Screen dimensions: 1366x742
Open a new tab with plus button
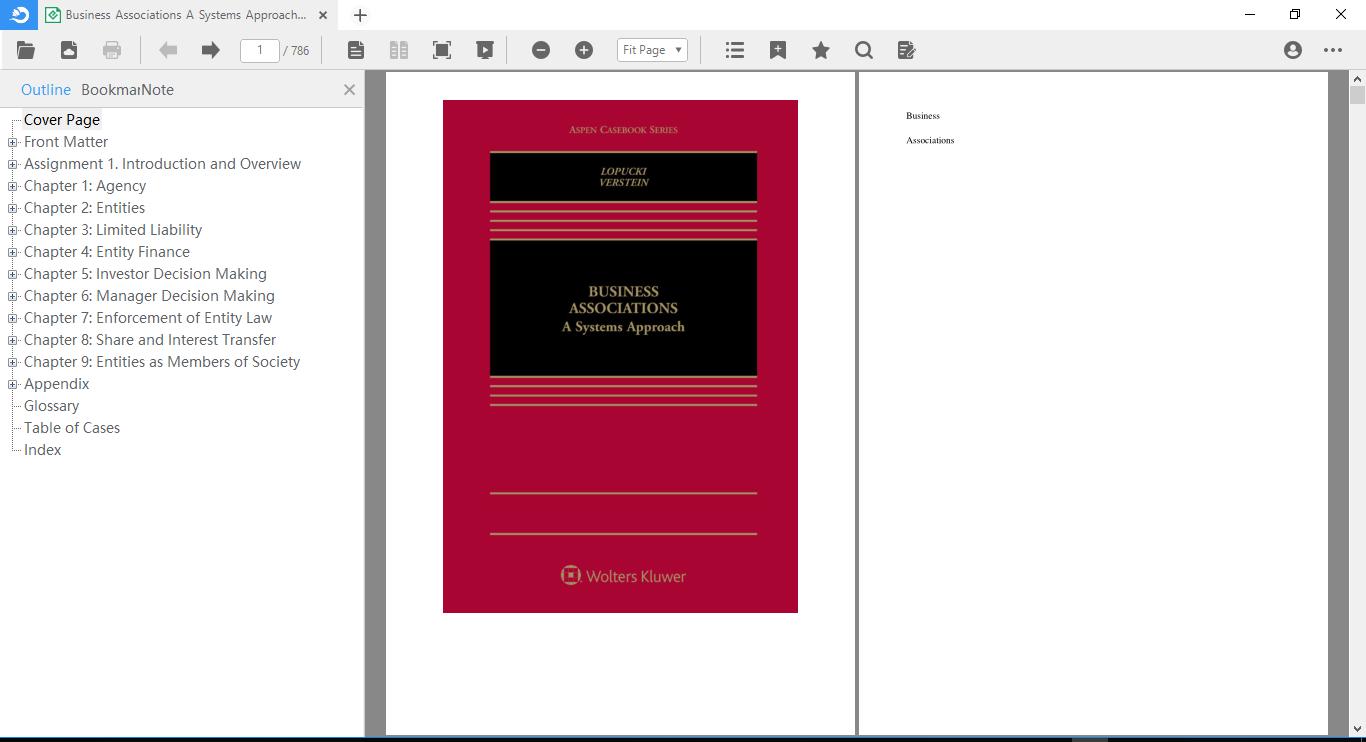click(x=360, y=15)
